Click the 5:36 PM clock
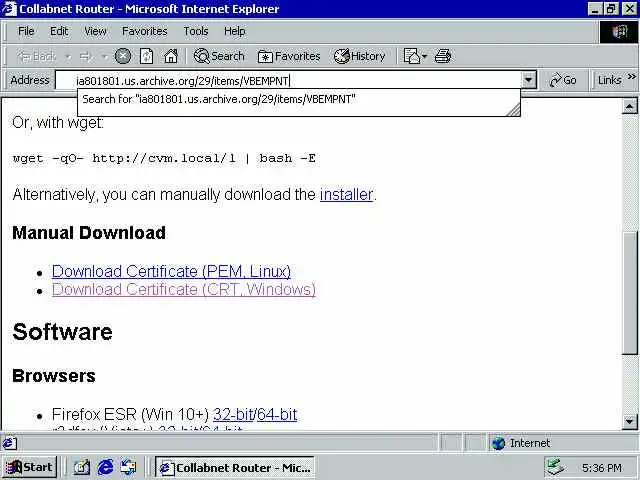 [x=602, y=468]
